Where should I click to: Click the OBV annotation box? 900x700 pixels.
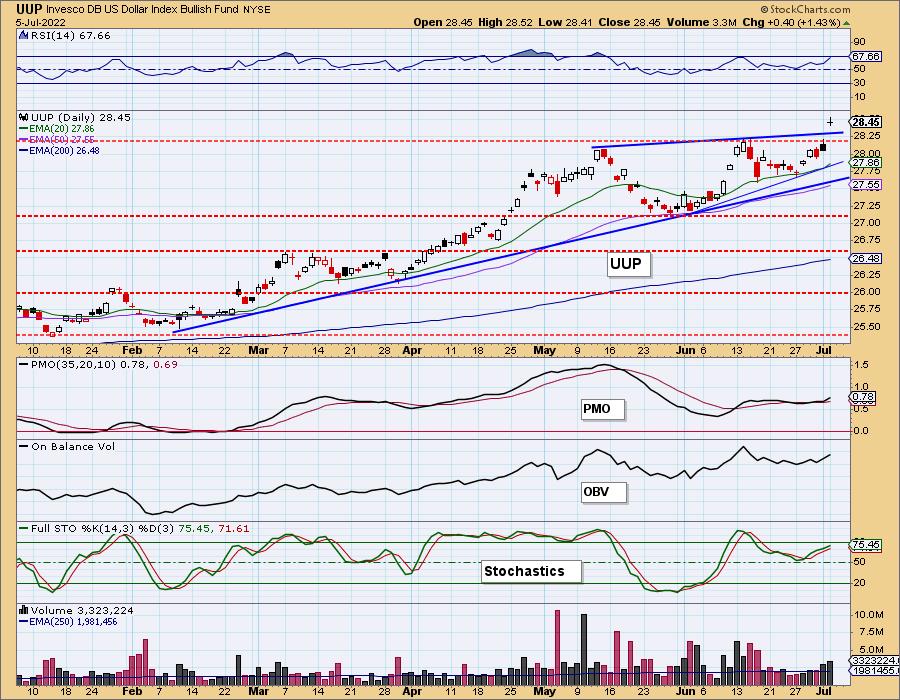pos(602,492)
